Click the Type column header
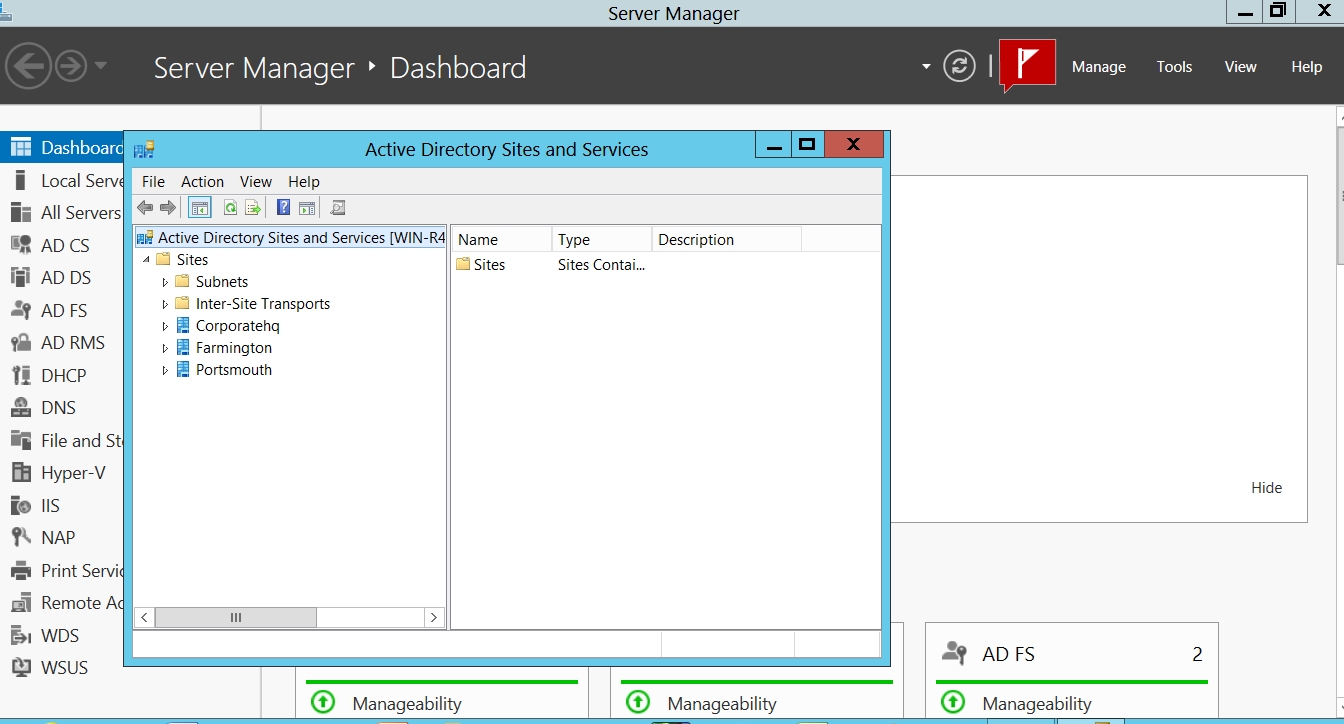Image resolution: width=1344 pixels, height=724 pixels. point(602,240)
